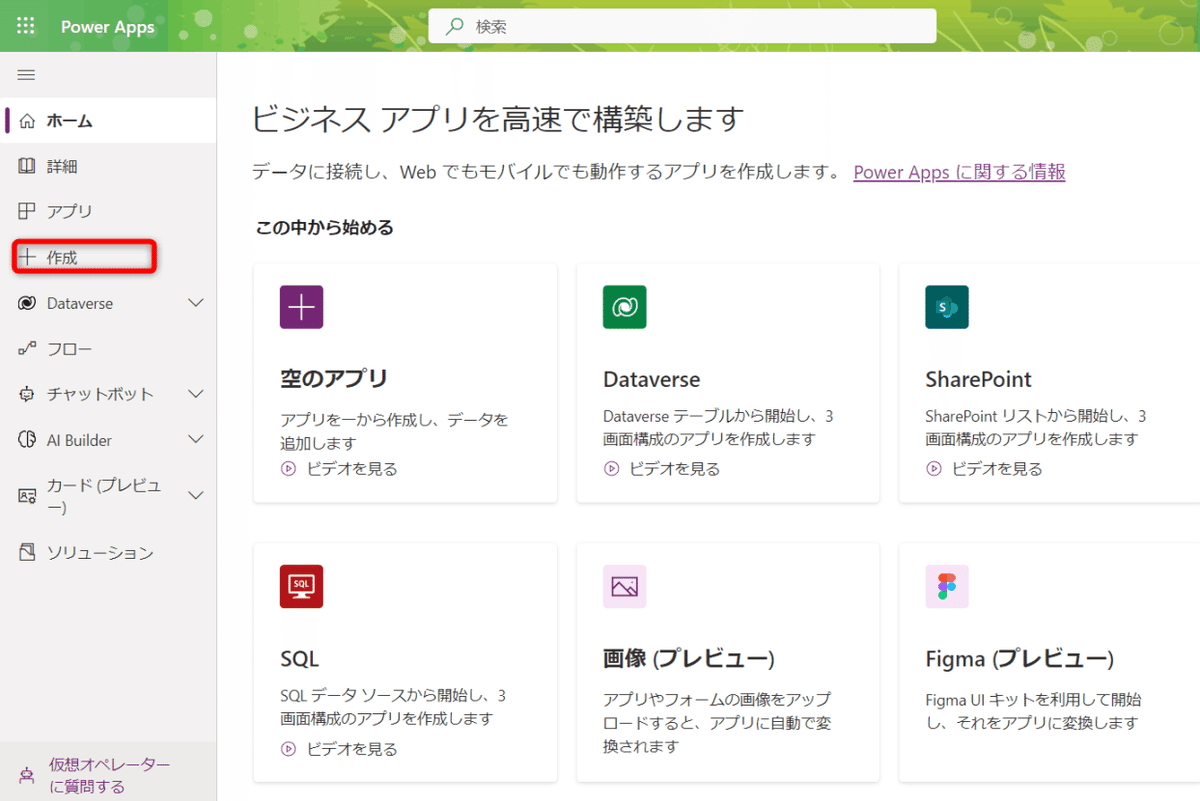Click the Power Apps title in header
1200x801 pixels.
tap(108, 27)
